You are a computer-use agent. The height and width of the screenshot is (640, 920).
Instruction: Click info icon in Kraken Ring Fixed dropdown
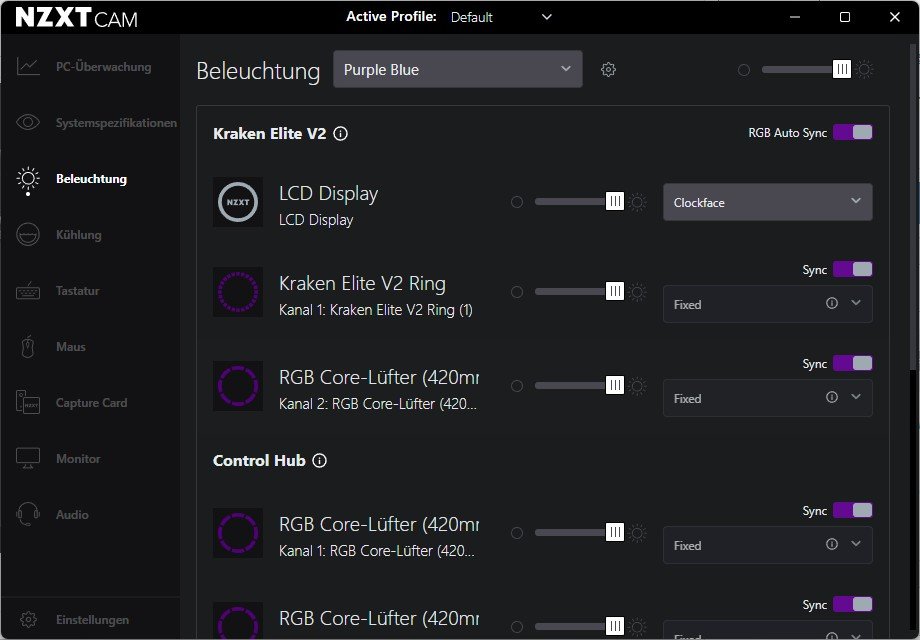coord(832,303)
